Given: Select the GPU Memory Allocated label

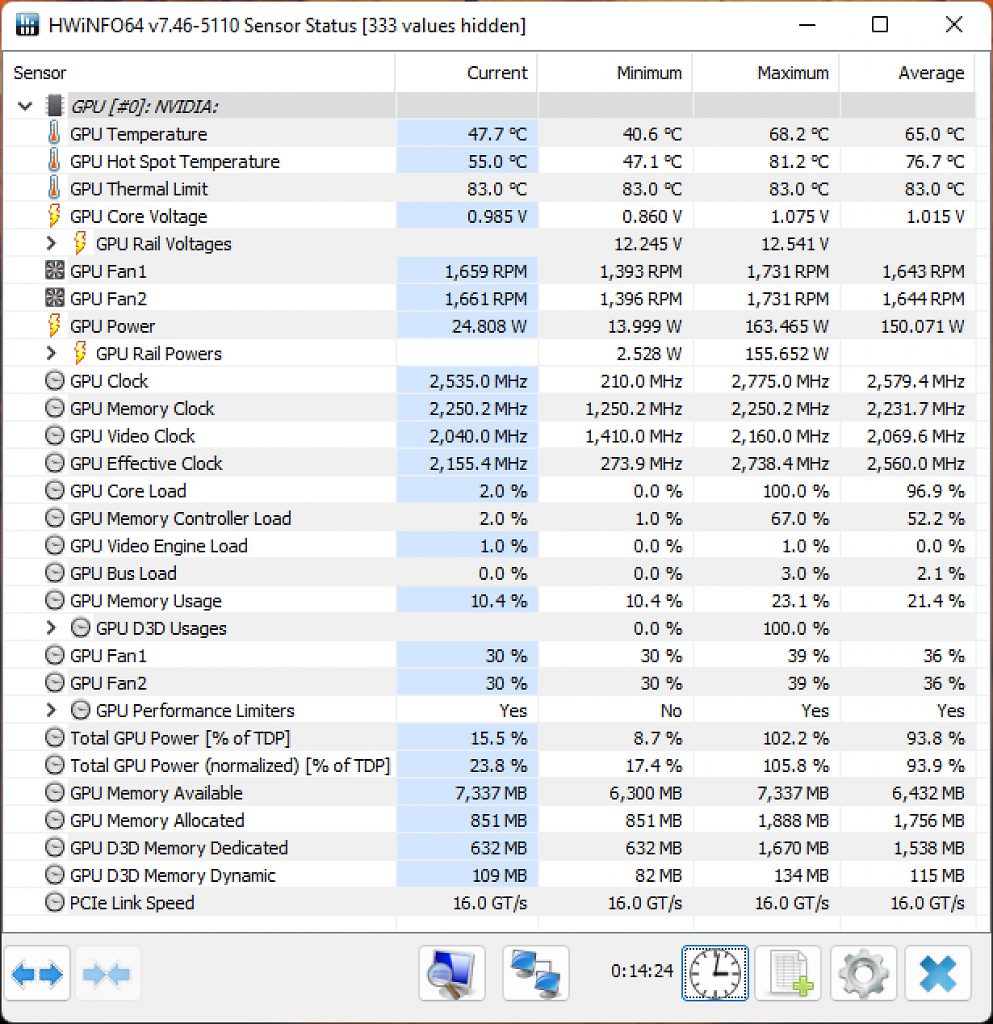Looking at the screenshot, I should pos(157,820).
